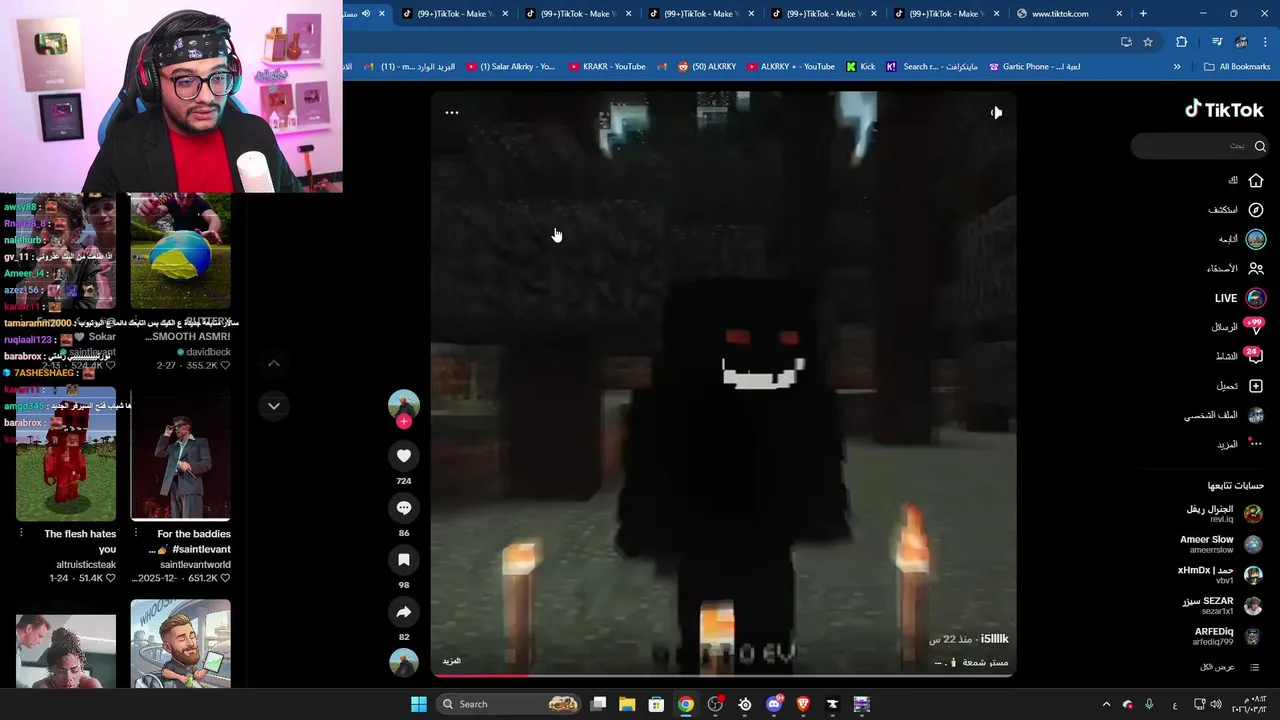
Task: Open Profile entry in the sidebar
Action: (x=1224, y=415)
